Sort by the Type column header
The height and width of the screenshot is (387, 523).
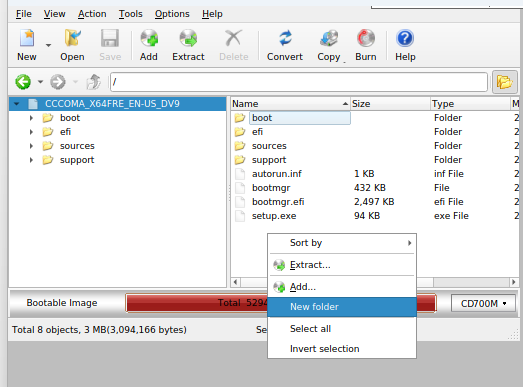click(470, 104)
